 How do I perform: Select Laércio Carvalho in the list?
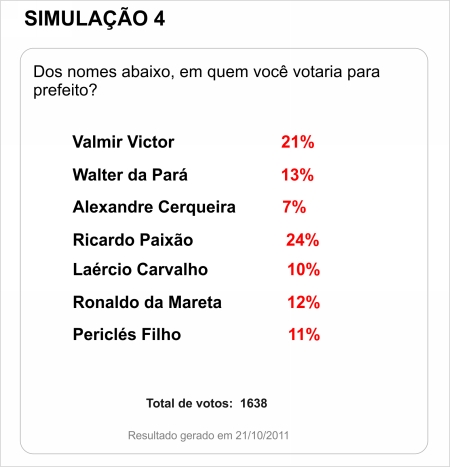click(140, 269)
